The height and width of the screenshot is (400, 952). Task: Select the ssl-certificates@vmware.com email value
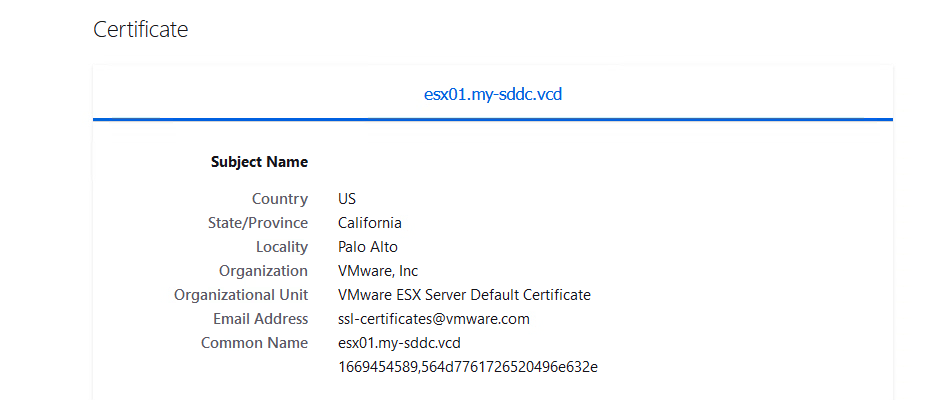point(434,319)
